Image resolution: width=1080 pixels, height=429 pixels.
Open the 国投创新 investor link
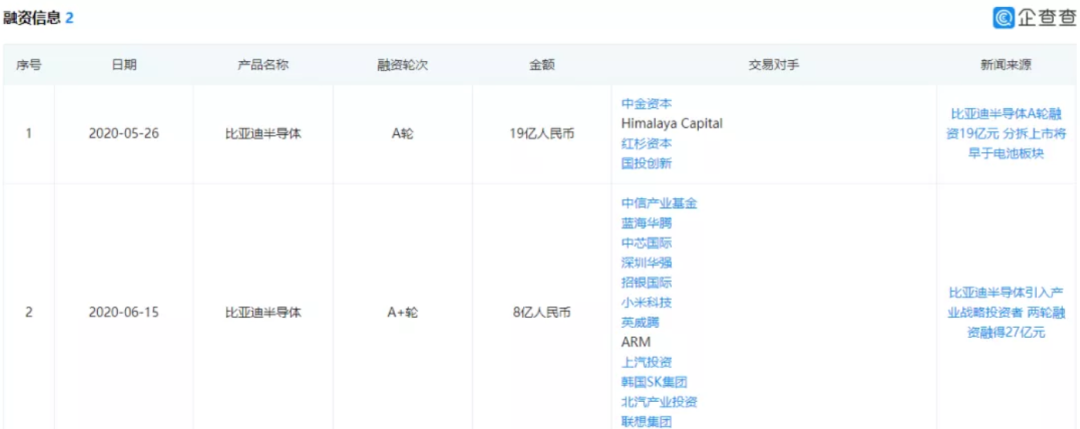[646, 163]
